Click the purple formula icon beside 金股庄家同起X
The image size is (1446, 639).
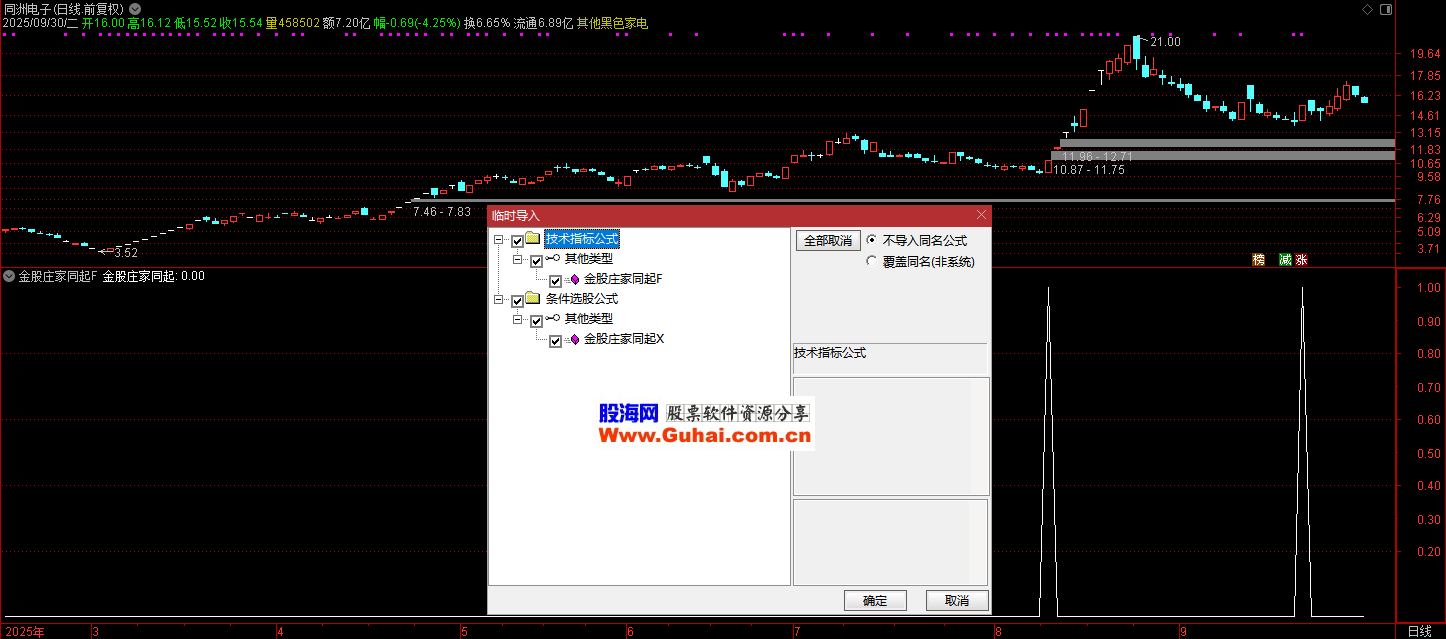pyautogui.click(x=575, y=340)
